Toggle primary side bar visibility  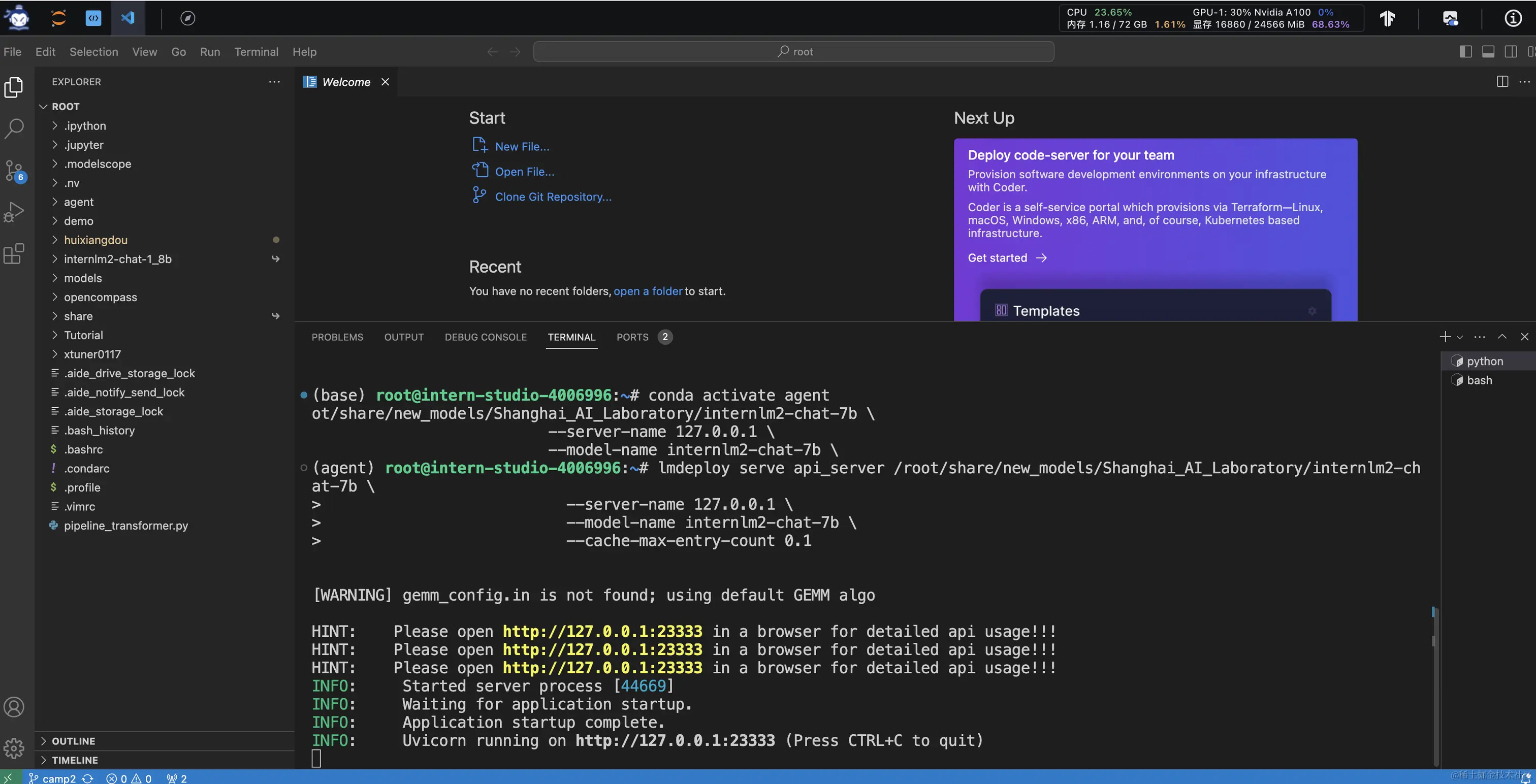[1465, 52]
